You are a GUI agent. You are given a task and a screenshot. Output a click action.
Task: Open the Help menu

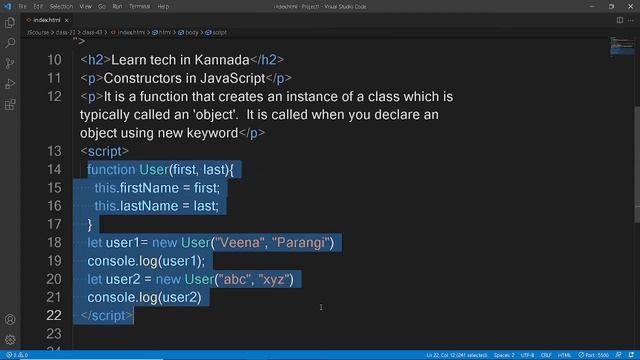click(163, 7)
